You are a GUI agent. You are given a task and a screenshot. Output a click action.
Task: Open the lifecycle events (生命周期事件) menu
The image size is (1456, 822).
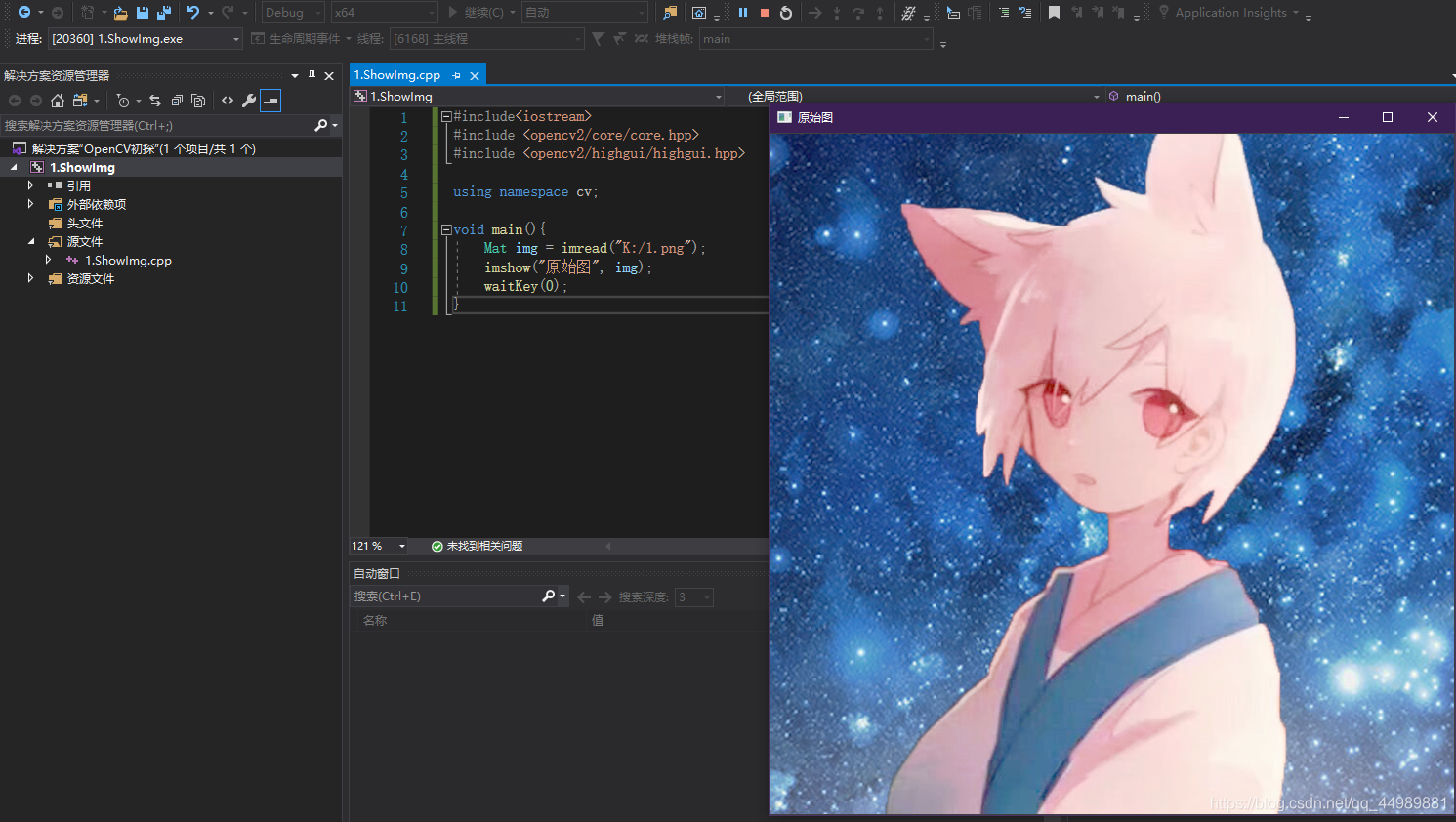(x=301, y=39)
